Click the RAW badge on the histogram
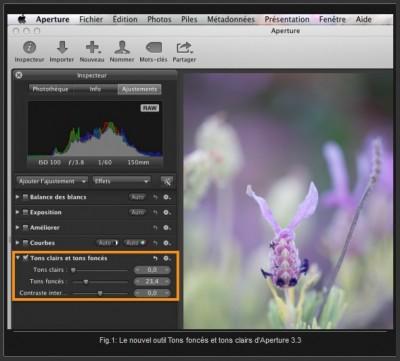Screen dimensions: 400x361 click(x=150, y=108)
